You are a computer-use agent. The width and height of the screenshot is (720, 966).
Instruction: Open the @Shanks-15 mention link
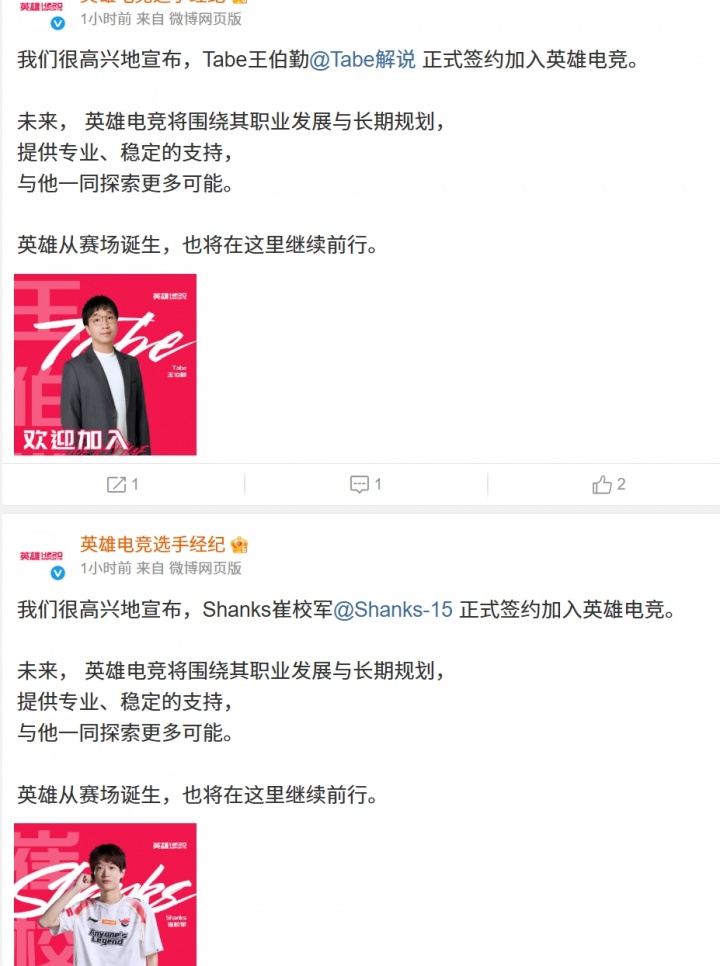click(x=393, y=609)
